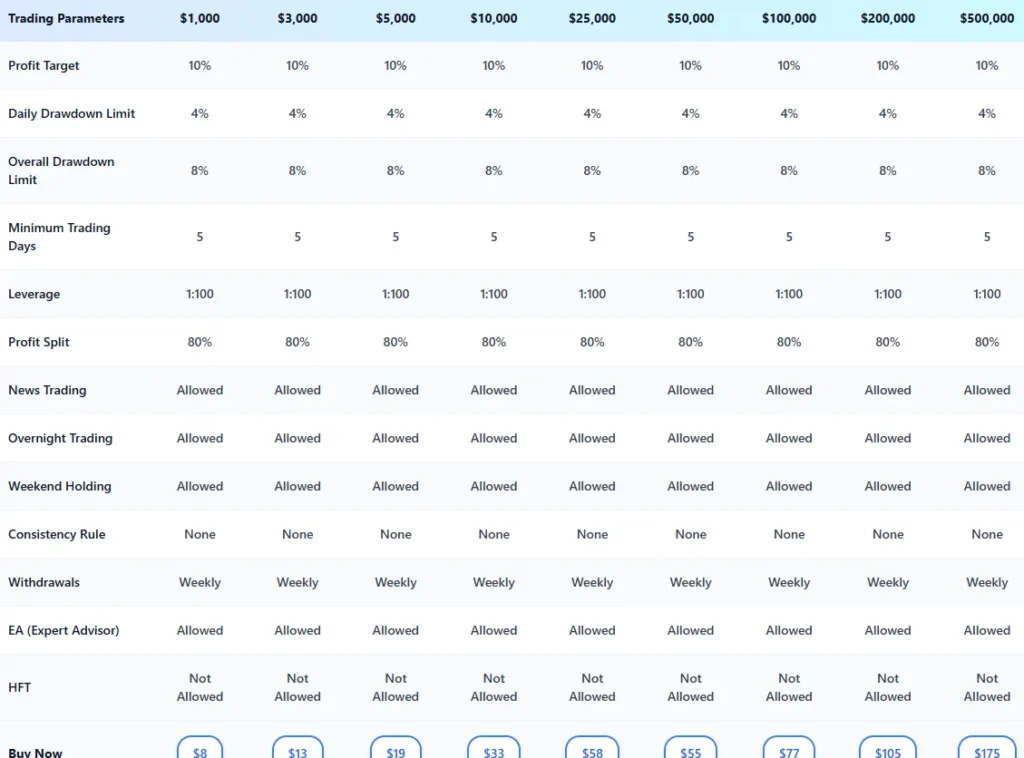Select the $1,000 column header
Screen dimensions: 1024x758
point(200,18)
